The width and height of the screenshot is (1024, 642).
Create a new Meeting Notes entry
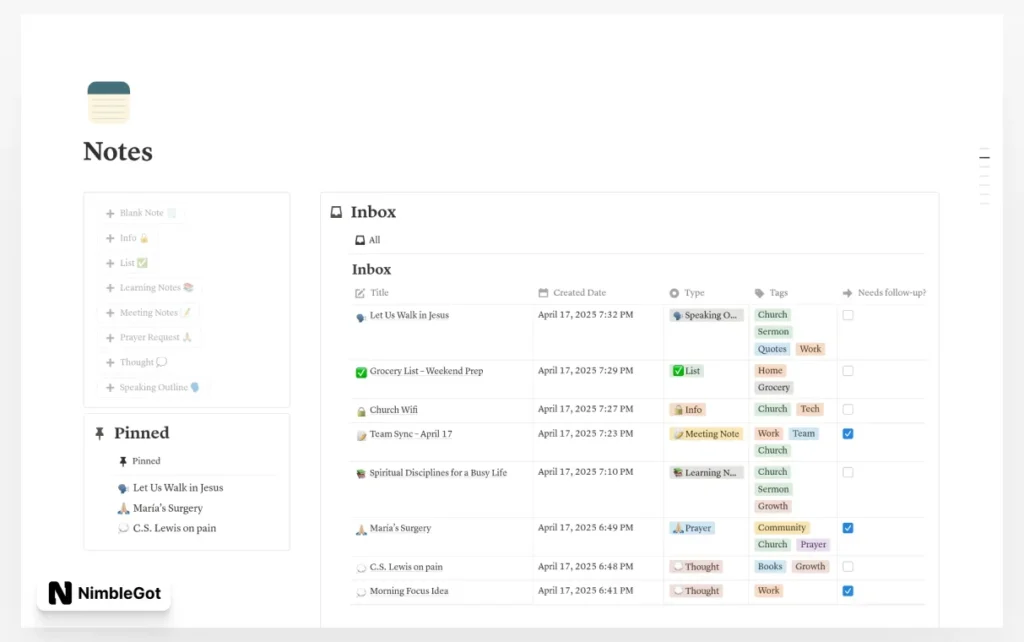pyautogui.click(x=148, y=313)
